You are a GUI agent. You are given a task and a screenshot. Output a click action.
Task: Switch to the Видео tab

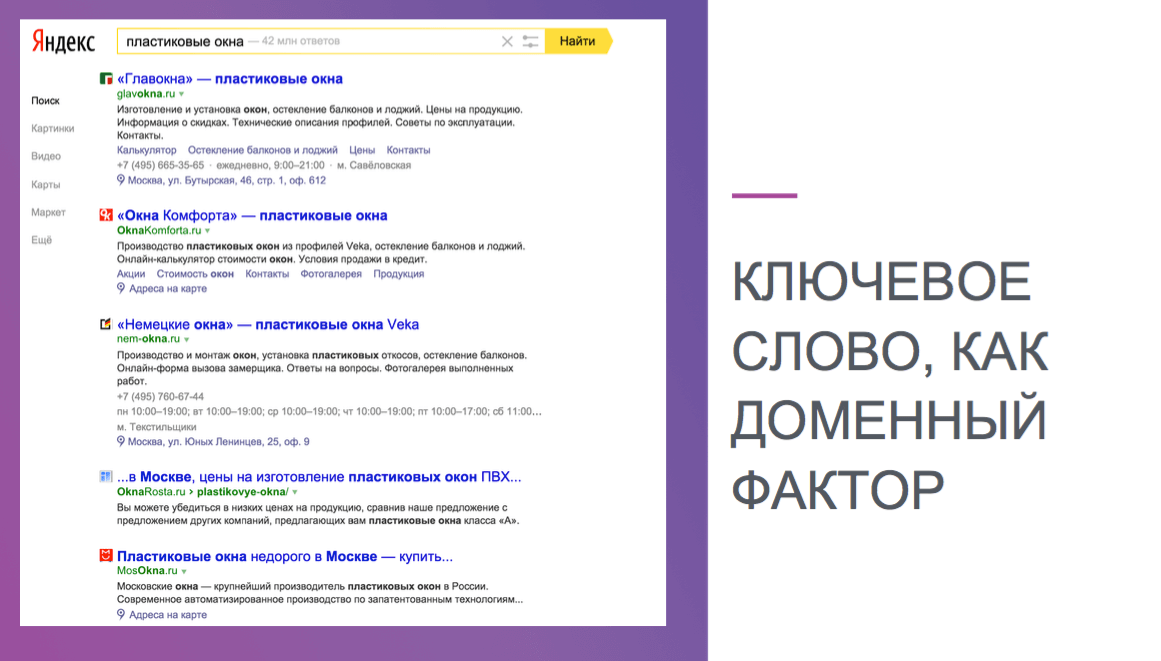coord(46,156)
